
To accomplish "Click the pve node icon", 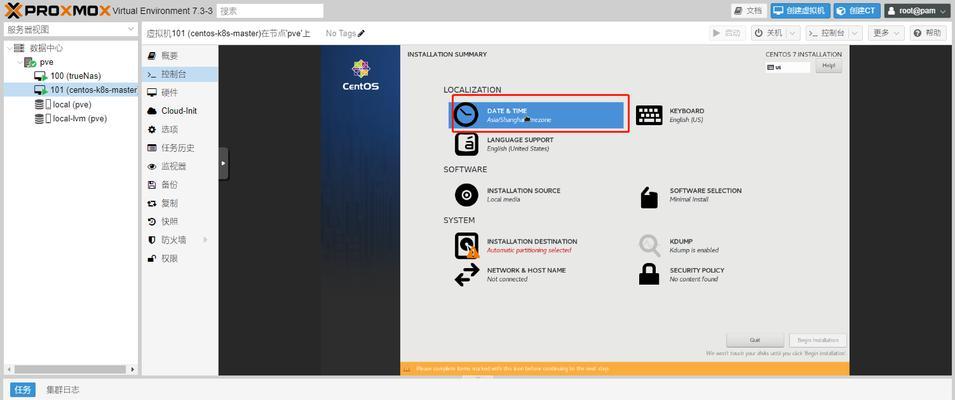I will click(30, 62).
